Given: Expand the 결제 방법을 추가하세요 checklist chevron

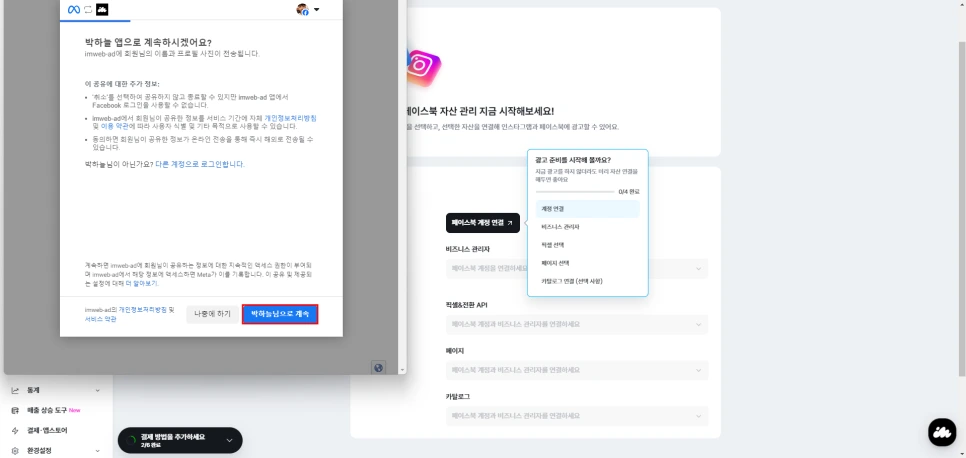Looking at the screenshot, I should pyautogui.click(x=229, y=440).
